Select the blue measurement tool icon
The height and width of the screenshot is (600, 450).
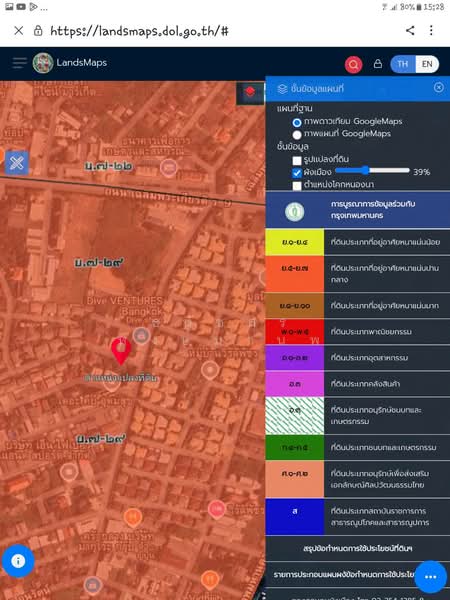[x=17, y=163]
